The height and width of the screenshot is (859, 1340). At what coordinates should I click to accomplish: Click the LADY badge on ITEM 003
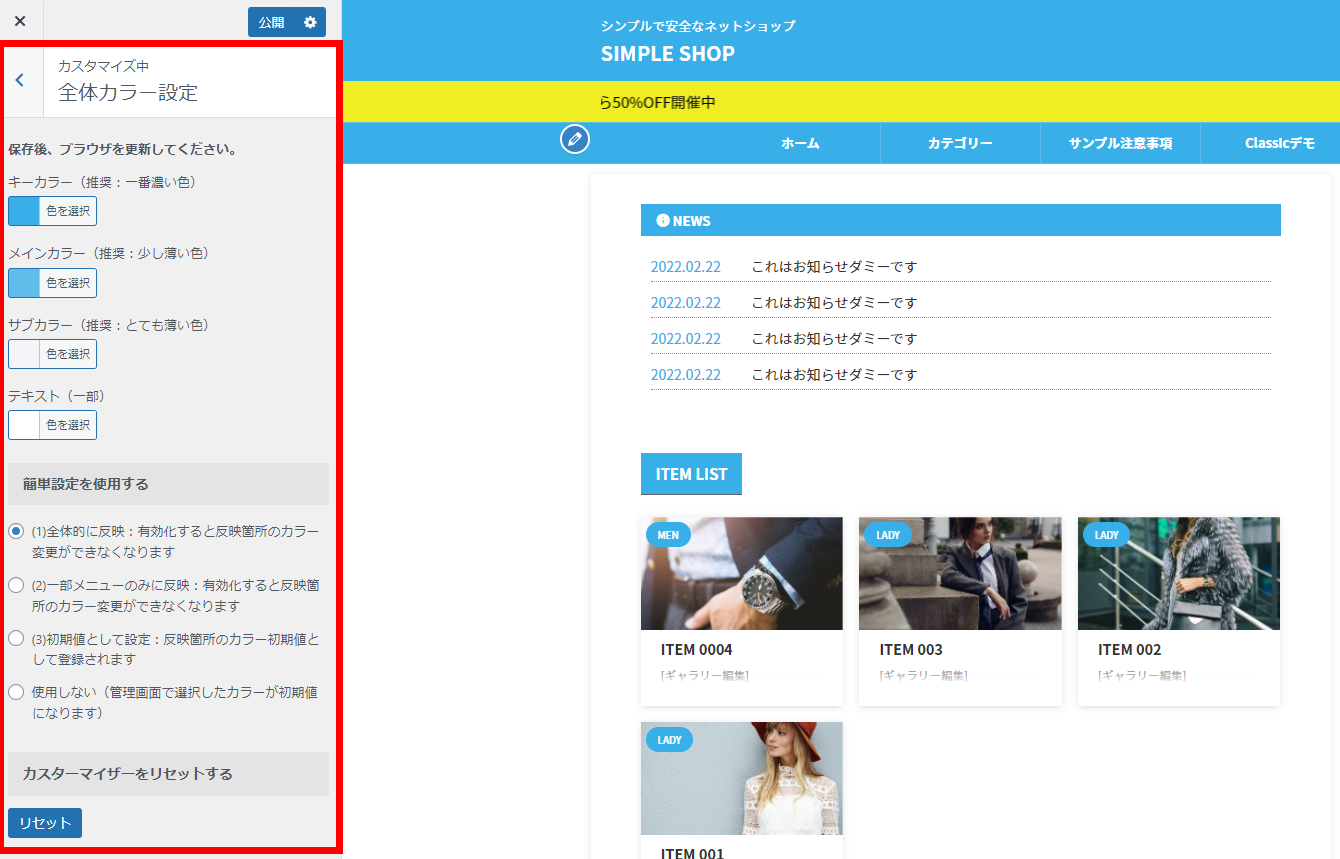(x=888, y=535)
